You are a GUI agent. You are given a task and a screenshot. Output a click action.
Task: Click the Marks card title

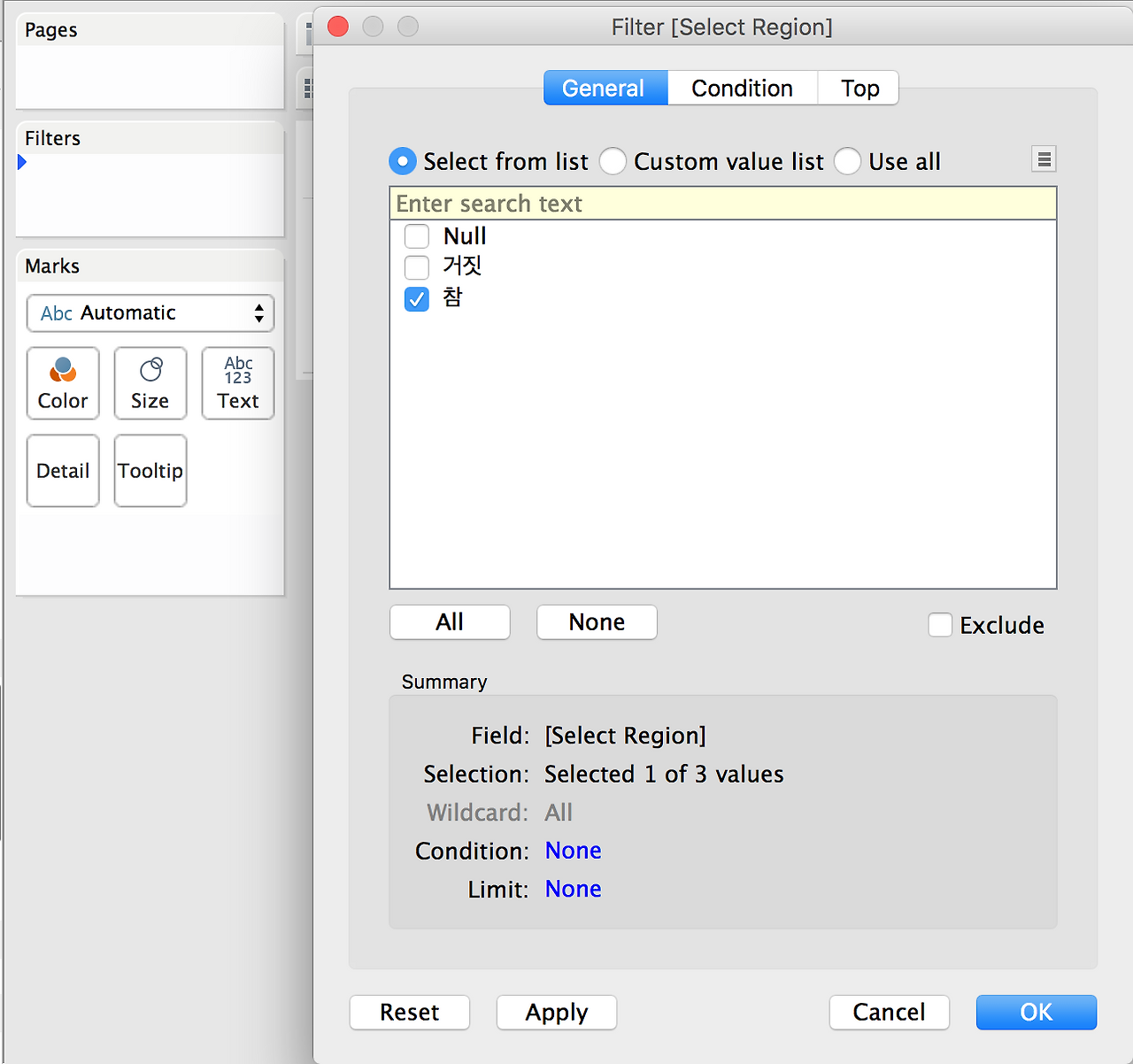pyautogui.click(x=52, y=266)
